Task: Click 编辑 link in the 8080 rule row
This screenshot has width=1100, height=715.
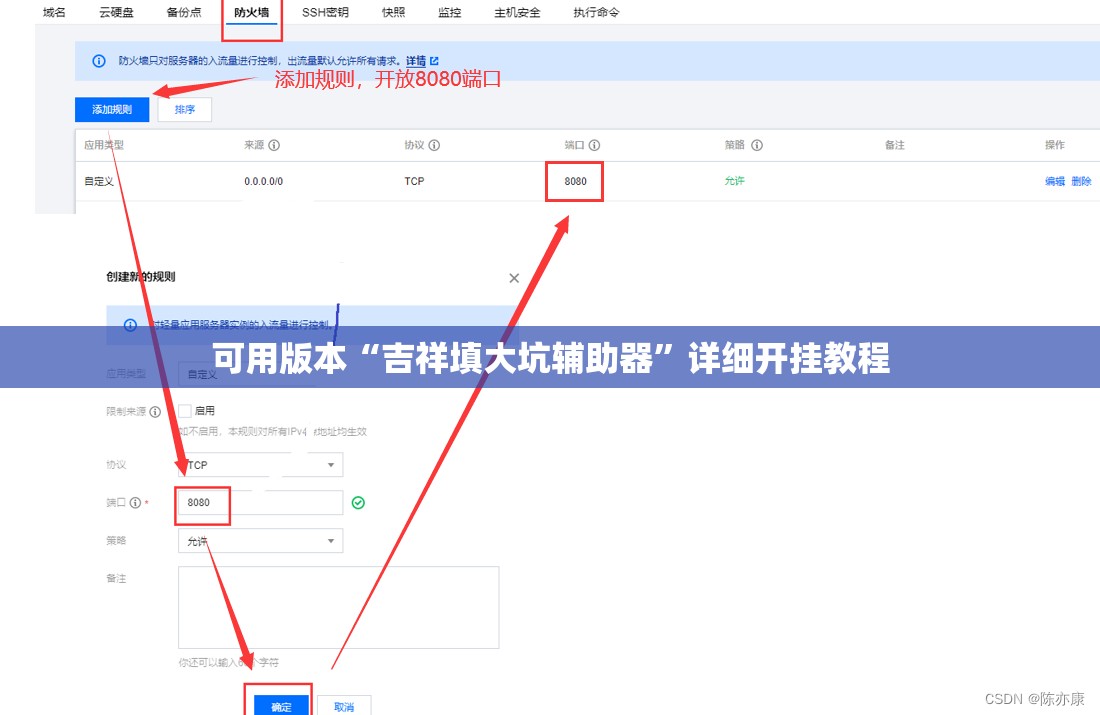Action: tap(1055, 181)
